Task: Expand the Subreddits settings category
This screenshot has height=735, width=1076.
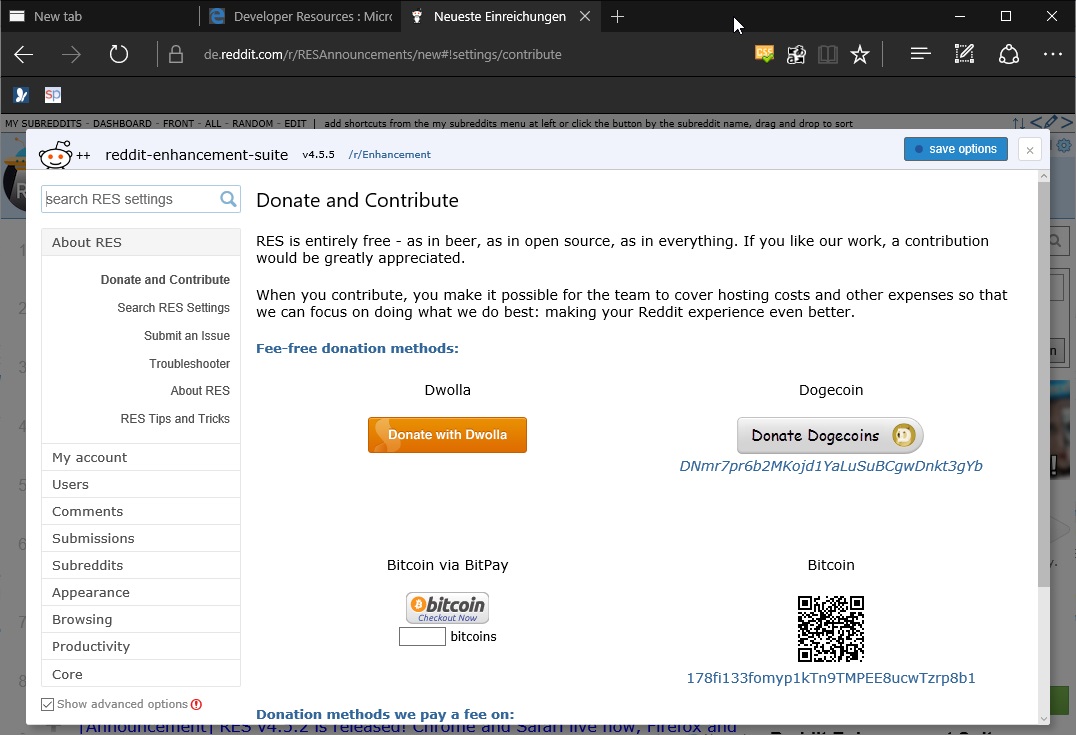Action: (141, 565)
